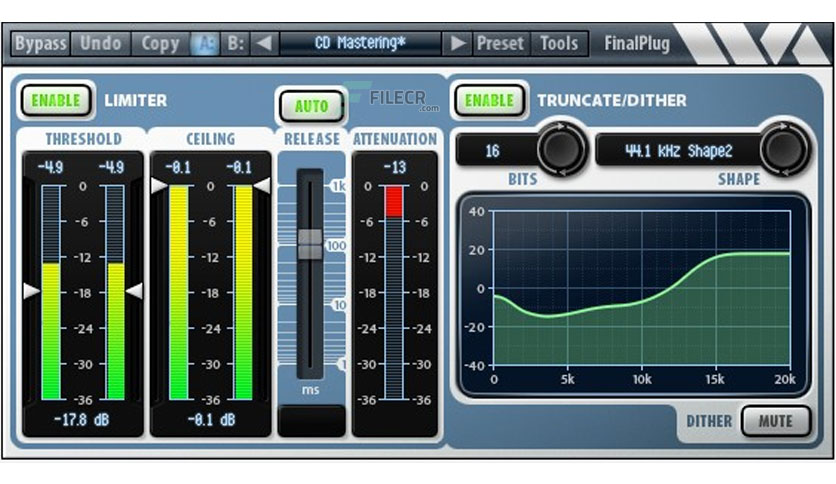Click the left ceiling -0.1 peak readout
Viewport: 836px width, 484px height.
coord(178,167)
